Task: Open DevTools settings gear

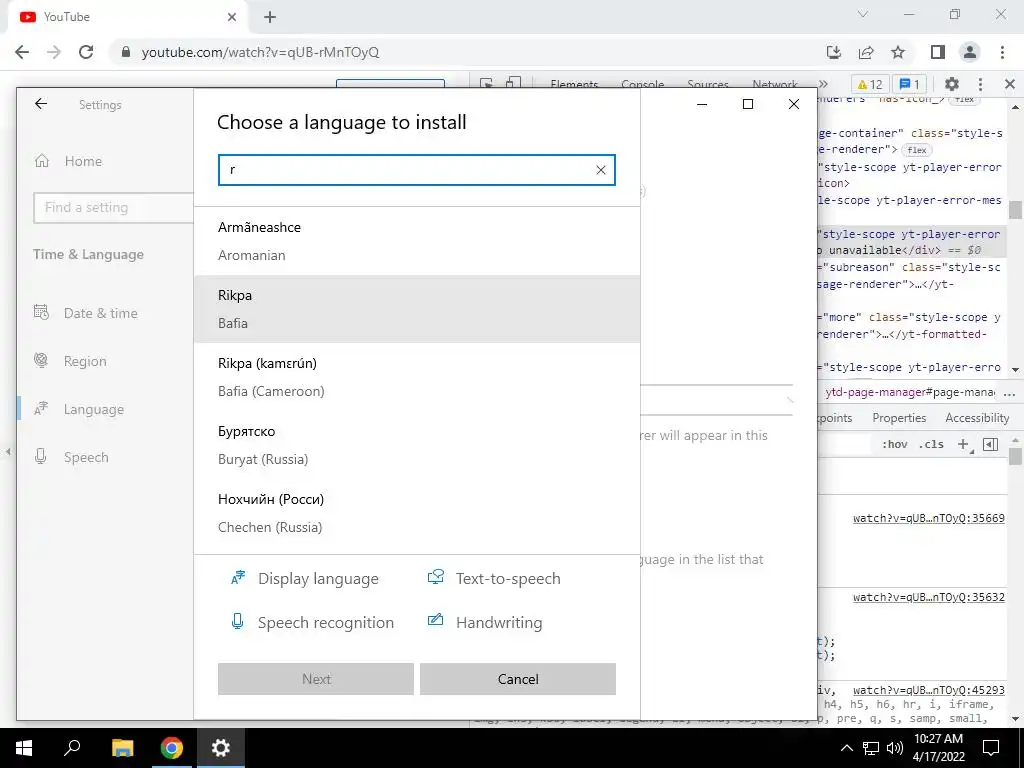Action: (952, 84)
